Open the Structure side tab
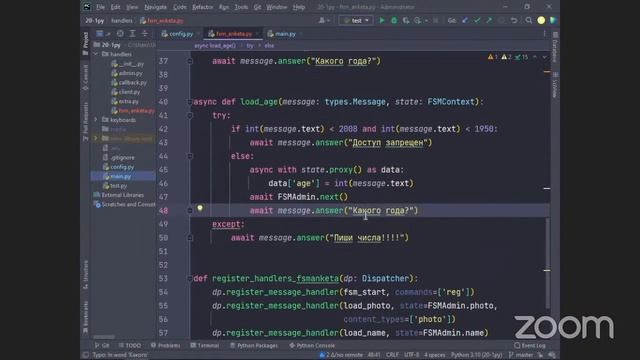 (85, 275)
